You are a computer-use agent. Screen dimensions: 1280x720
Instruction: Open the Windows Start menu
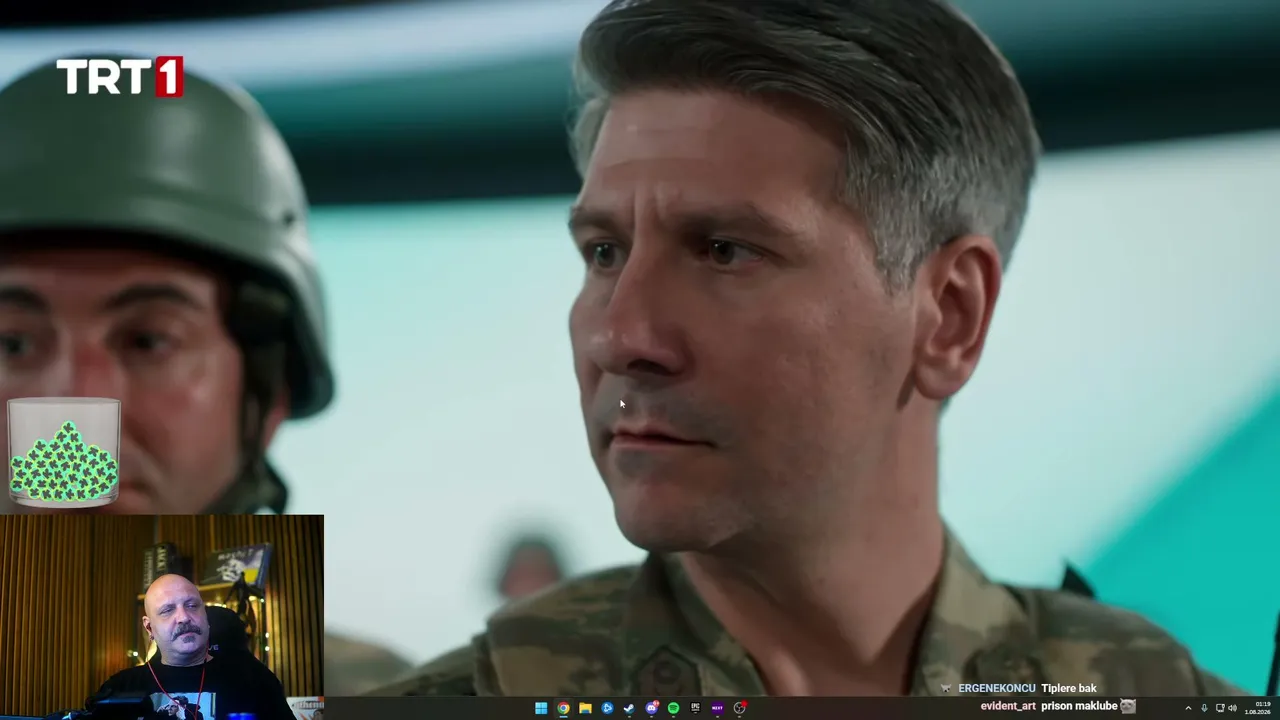[x=541, y=708]
